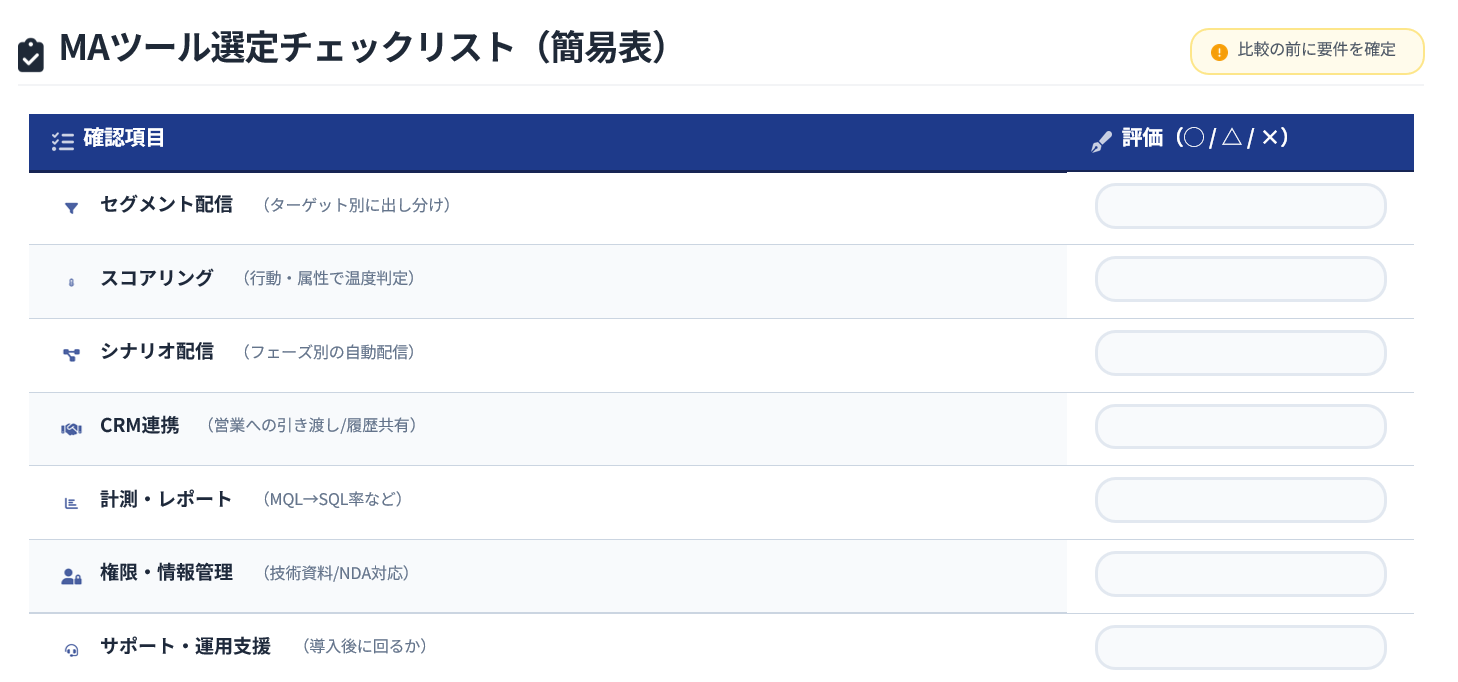The height and width of the screenshot is (682, 1458).
Task: Click the user lock icon for 権限・情報管理
Action: (x=71, y=577)
